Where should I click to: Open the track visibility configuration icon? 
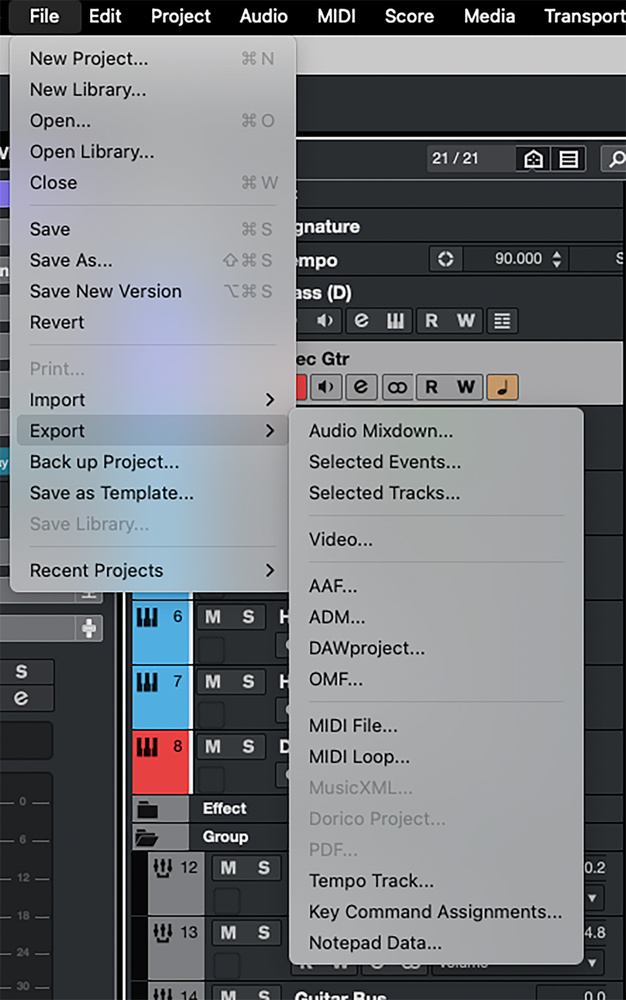pos(533,159)
